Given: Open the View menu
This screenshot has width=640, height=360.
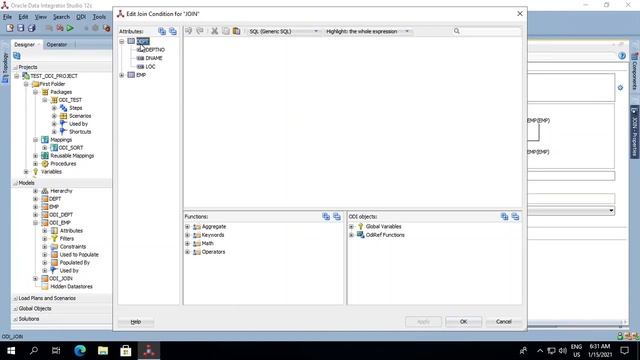Looking at the screenshot, I should coord(40,17).
